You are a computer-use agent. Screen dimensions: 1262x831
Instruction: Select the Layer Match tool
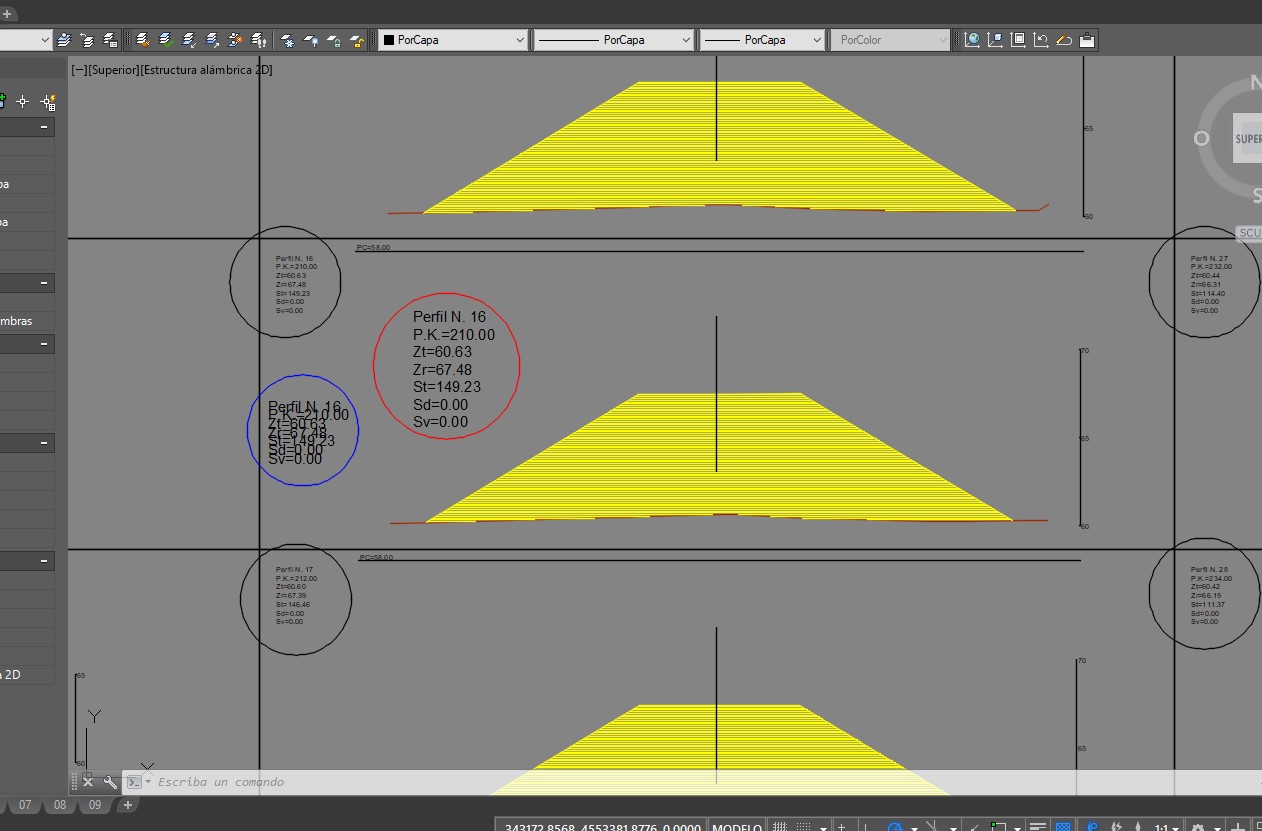(x=142, y=40)
